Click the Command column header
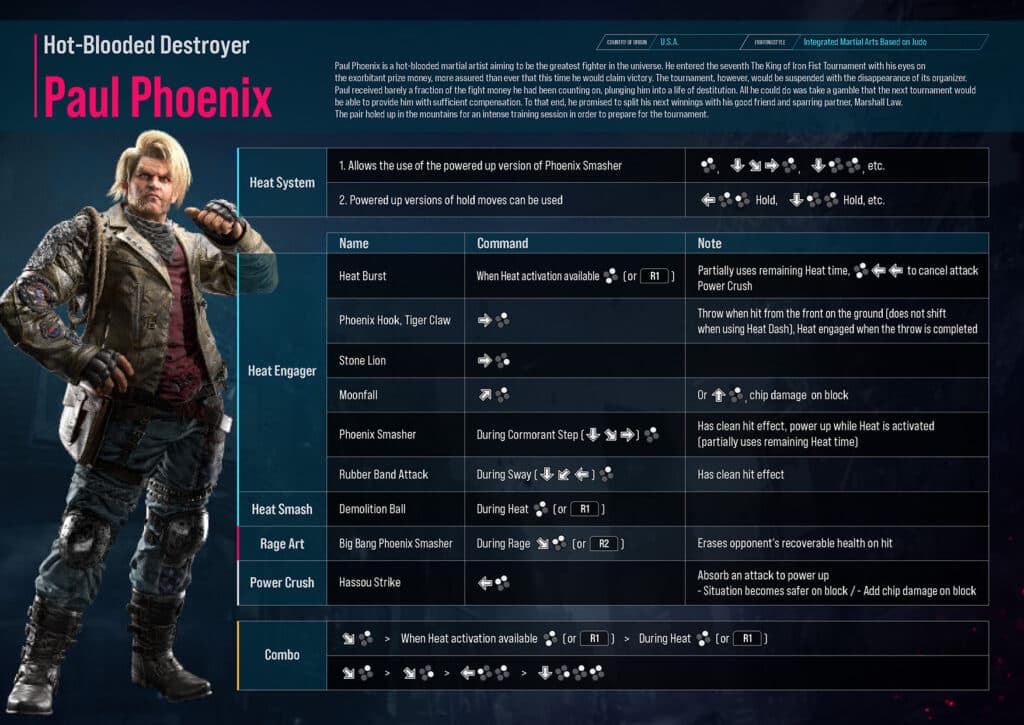This screenshot has width=1024, height=725. point(502,243)
